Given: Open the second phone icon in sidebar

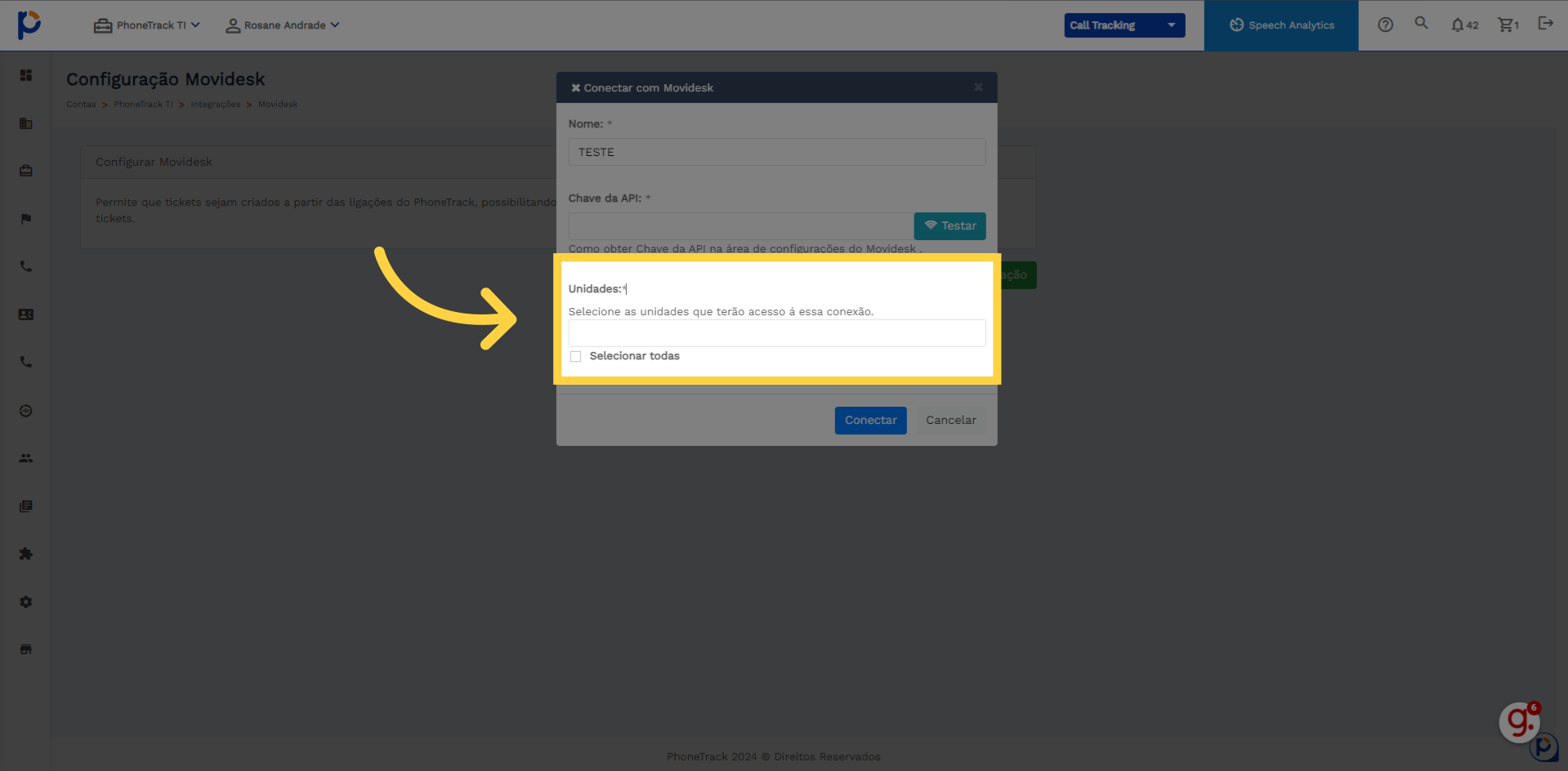Looking at the screenshot, I should (x=26, y=362).
